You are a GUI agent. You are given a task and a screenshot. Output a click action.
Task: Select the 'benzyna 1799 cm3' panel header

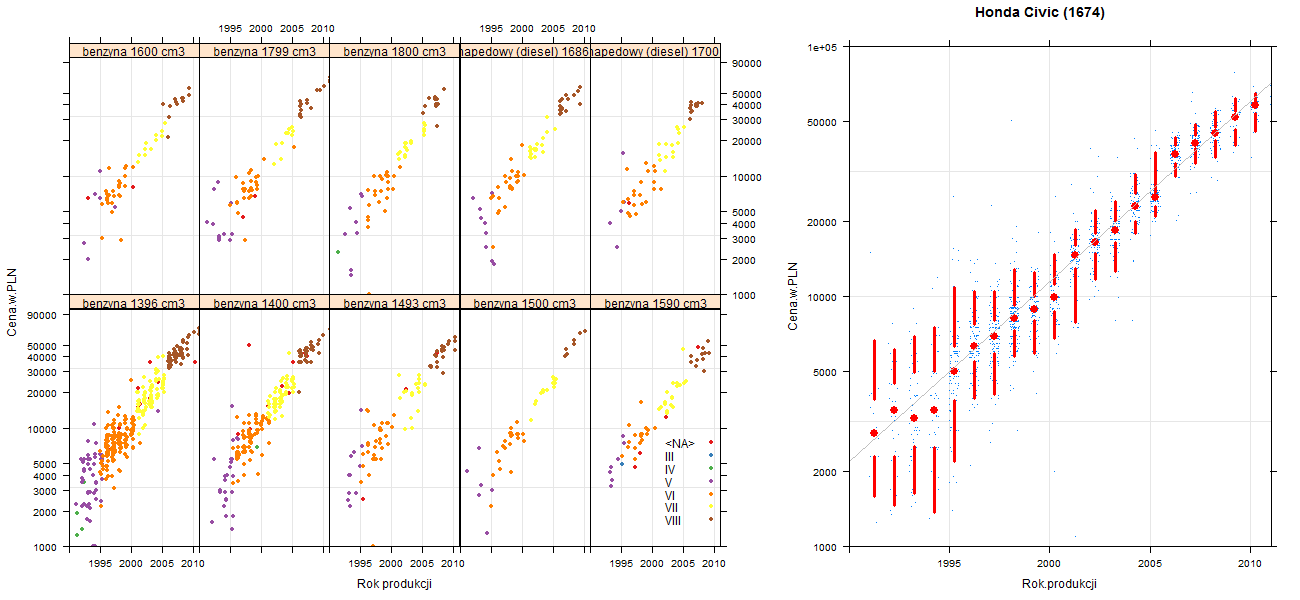(x=264, y=51)
